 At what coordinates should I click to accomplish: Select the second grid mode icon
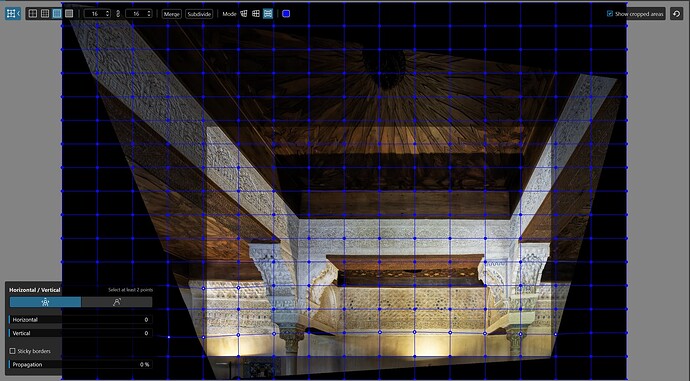(256, 14)
